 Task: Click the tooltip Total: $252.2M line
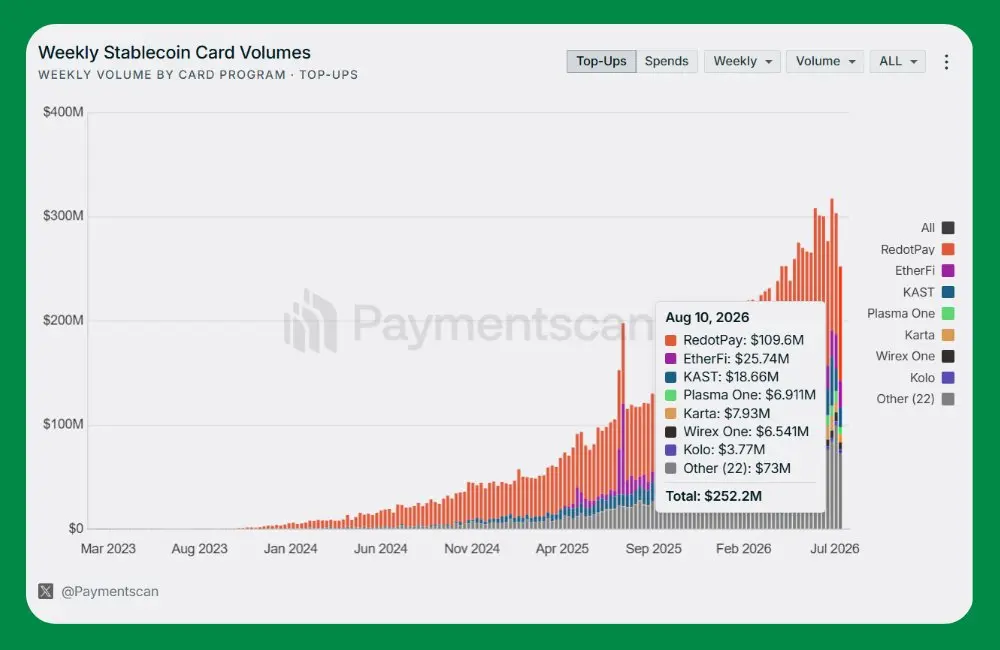[x=713, y=496]
